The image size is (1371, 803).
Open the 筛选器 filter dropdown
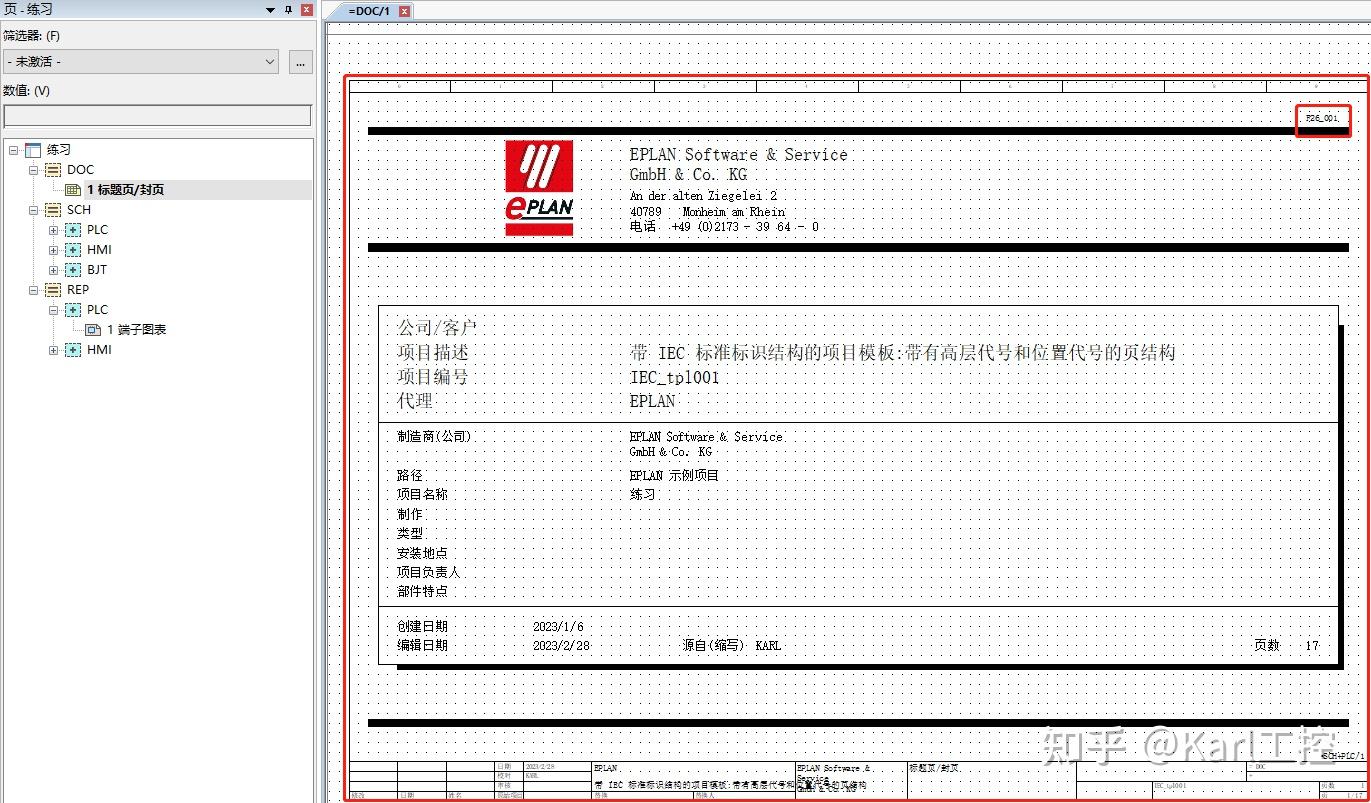(x=140, y=62)
